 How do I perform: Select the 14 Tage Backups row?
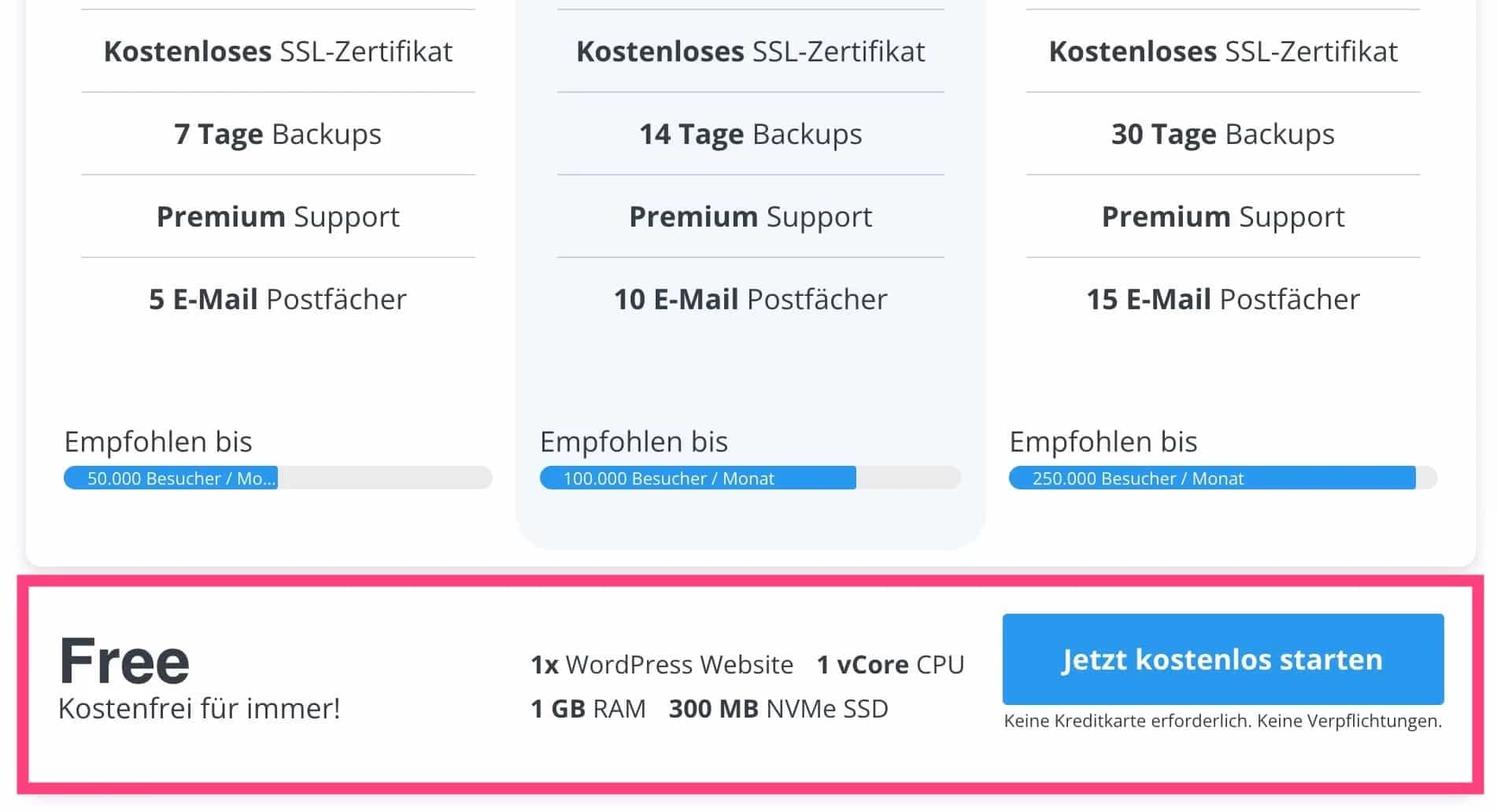click(x=748, y=133)
